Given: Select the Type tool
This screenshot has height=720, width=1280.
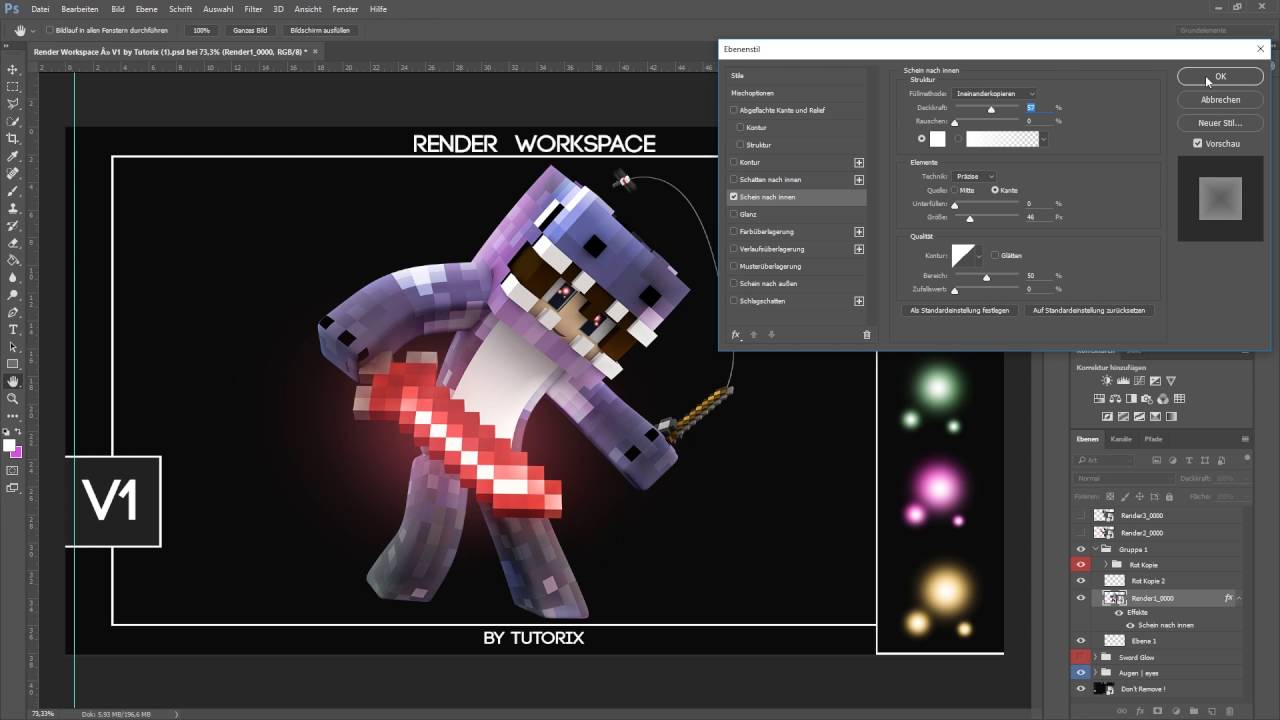Looking at the screenshot, I should pyautogui.click(x=13, y=329).
